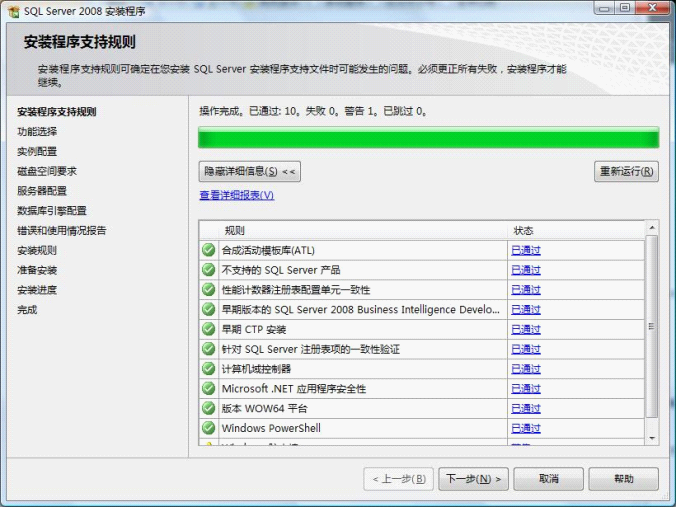This screenshot has height=508, width=676.
Task: Click the green check icon beside 计算机域控制器
Action: [208, 369]
